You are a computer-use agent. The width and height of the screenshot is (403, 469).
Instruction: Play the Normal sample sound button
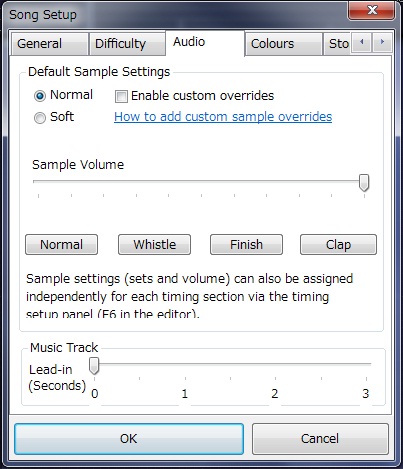[x=61, y=244]
